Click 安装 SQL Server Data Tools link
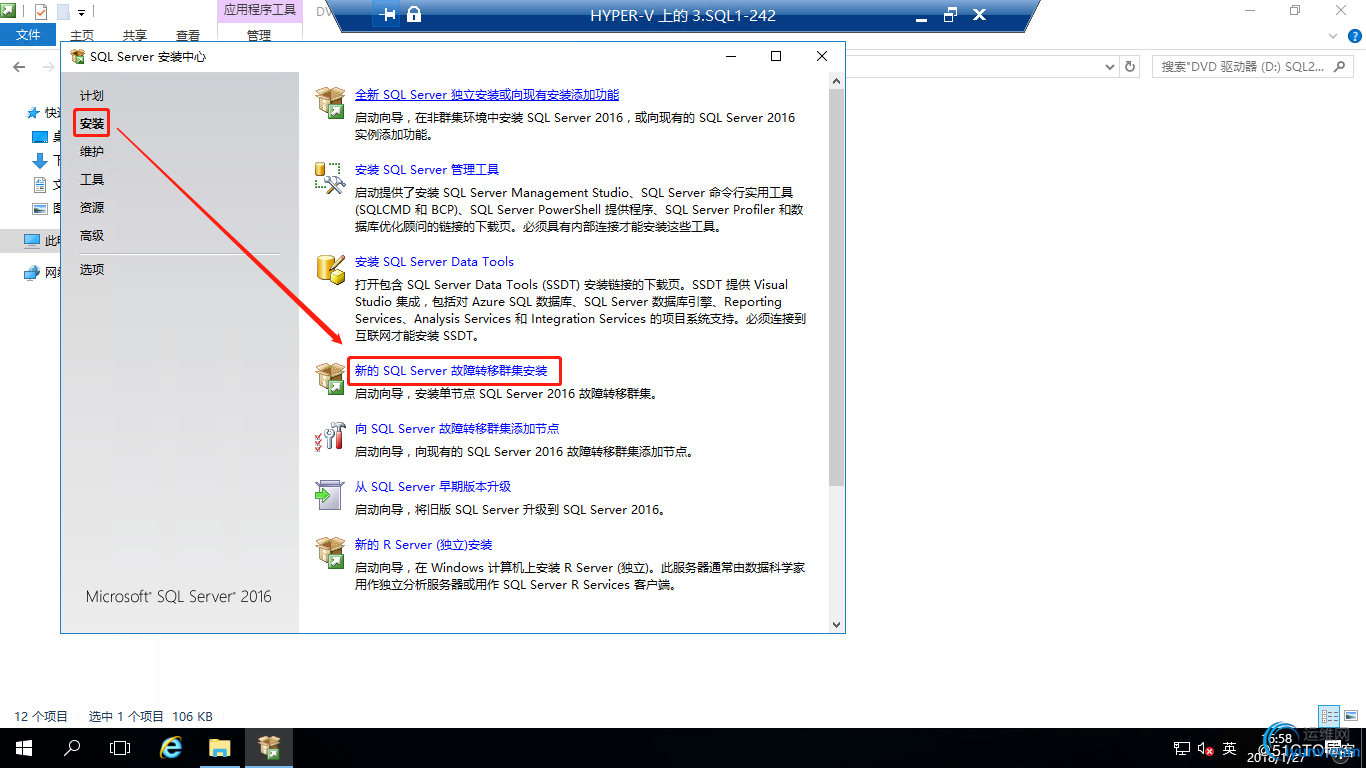This screenshot has height=768, width=1366. pos(434,262)
